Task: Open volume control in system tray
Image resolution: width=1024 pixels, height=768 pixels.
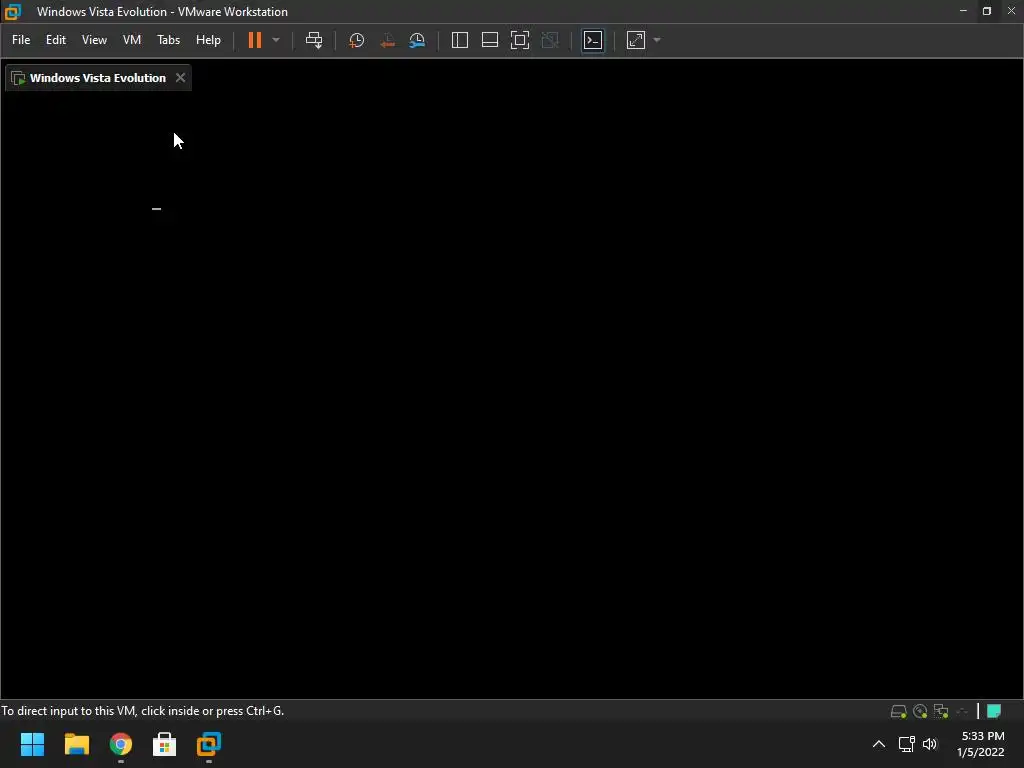Action: tap(930, 744)
